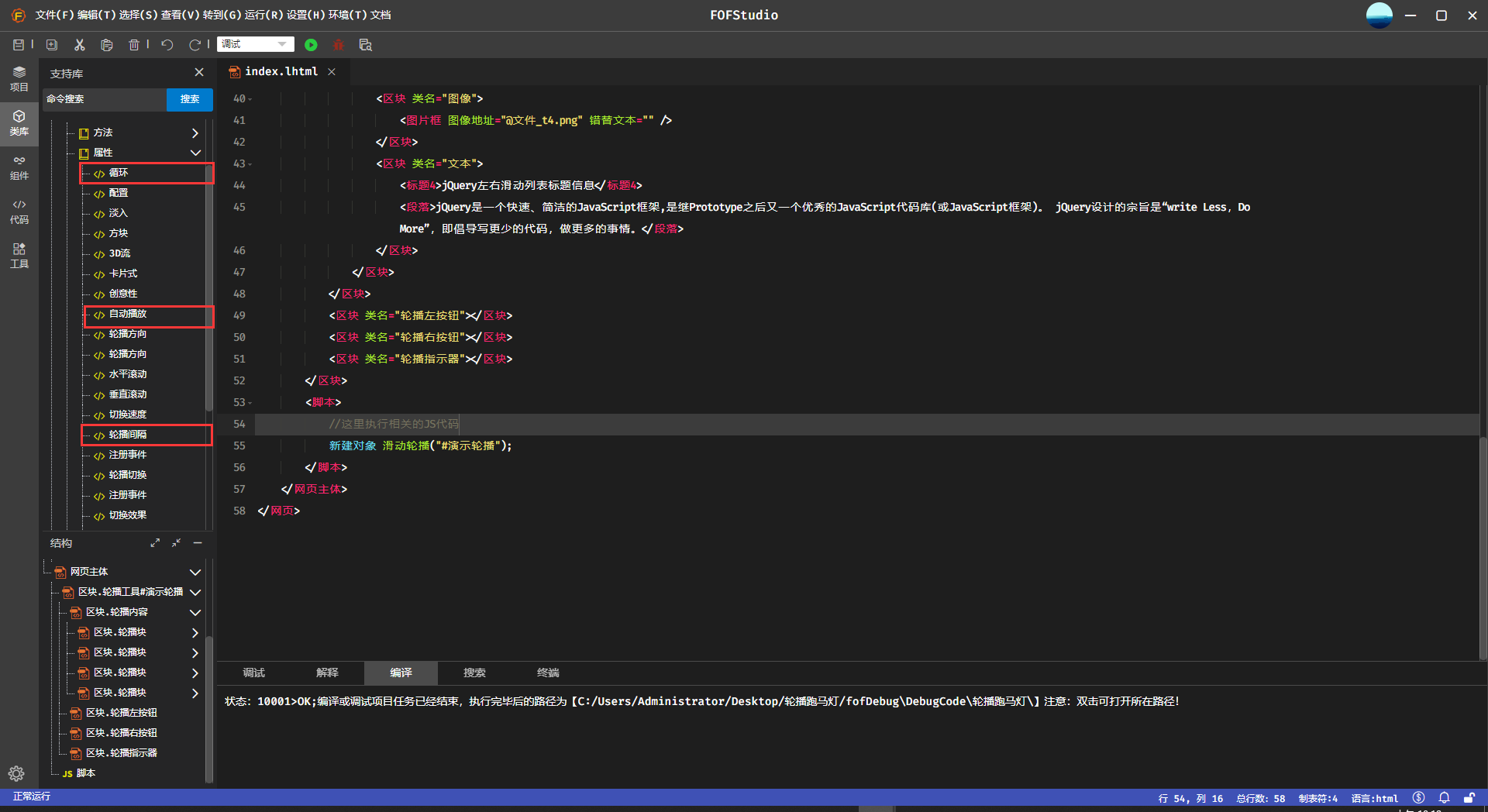Click the save icon in toolbar
Viewport: 1488px width, 812px height.
click(19, 45)
